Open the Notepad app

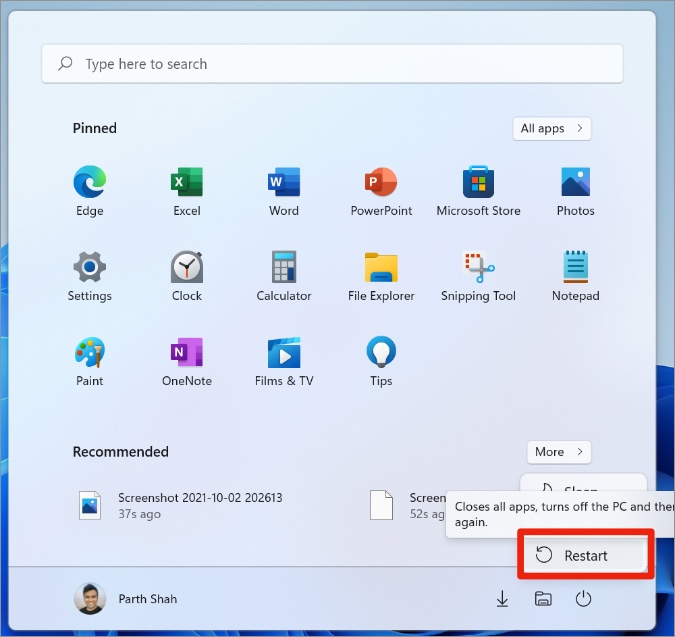click(576, 276)
